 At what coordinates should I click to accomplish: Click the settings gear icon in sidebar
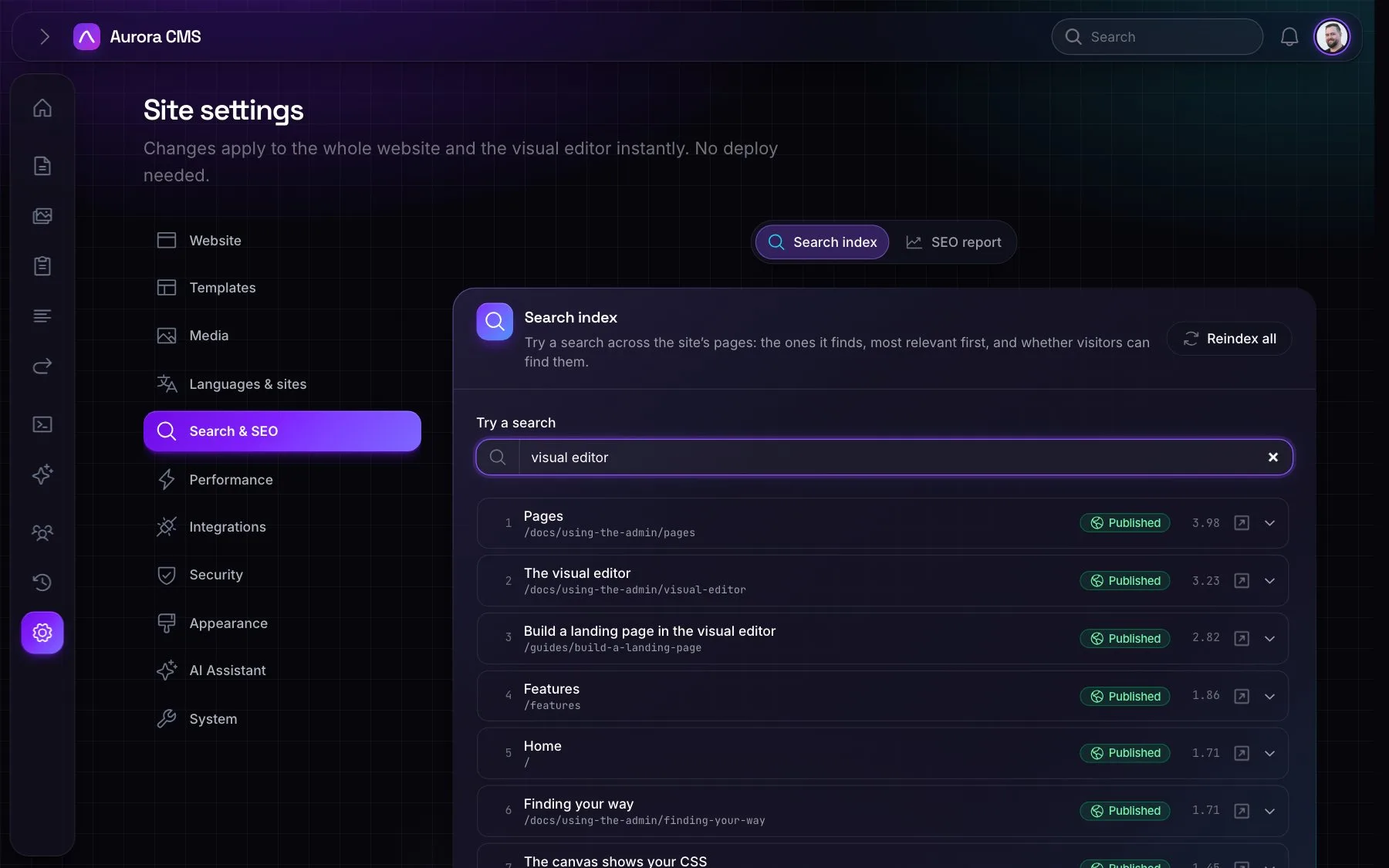pyautogui.click(x=42, y=633)
